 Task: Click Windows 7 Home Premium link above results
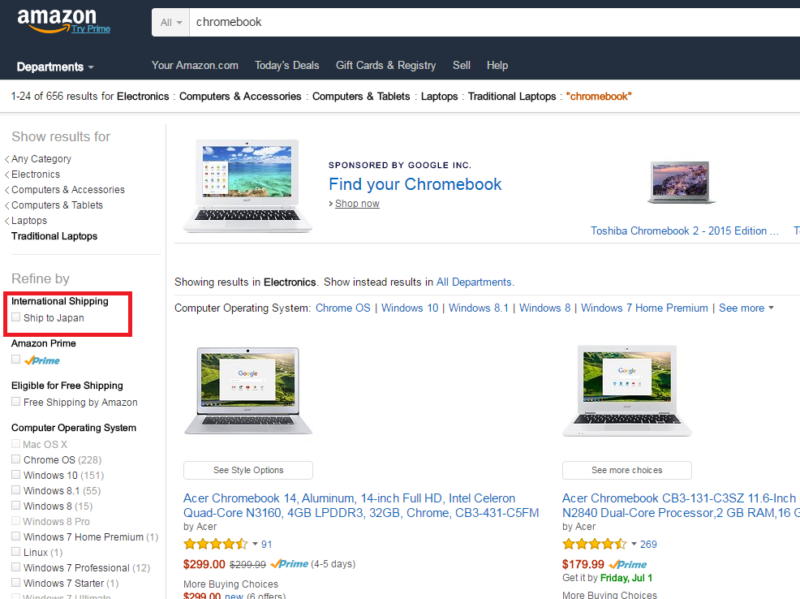(x=644, y=308)
